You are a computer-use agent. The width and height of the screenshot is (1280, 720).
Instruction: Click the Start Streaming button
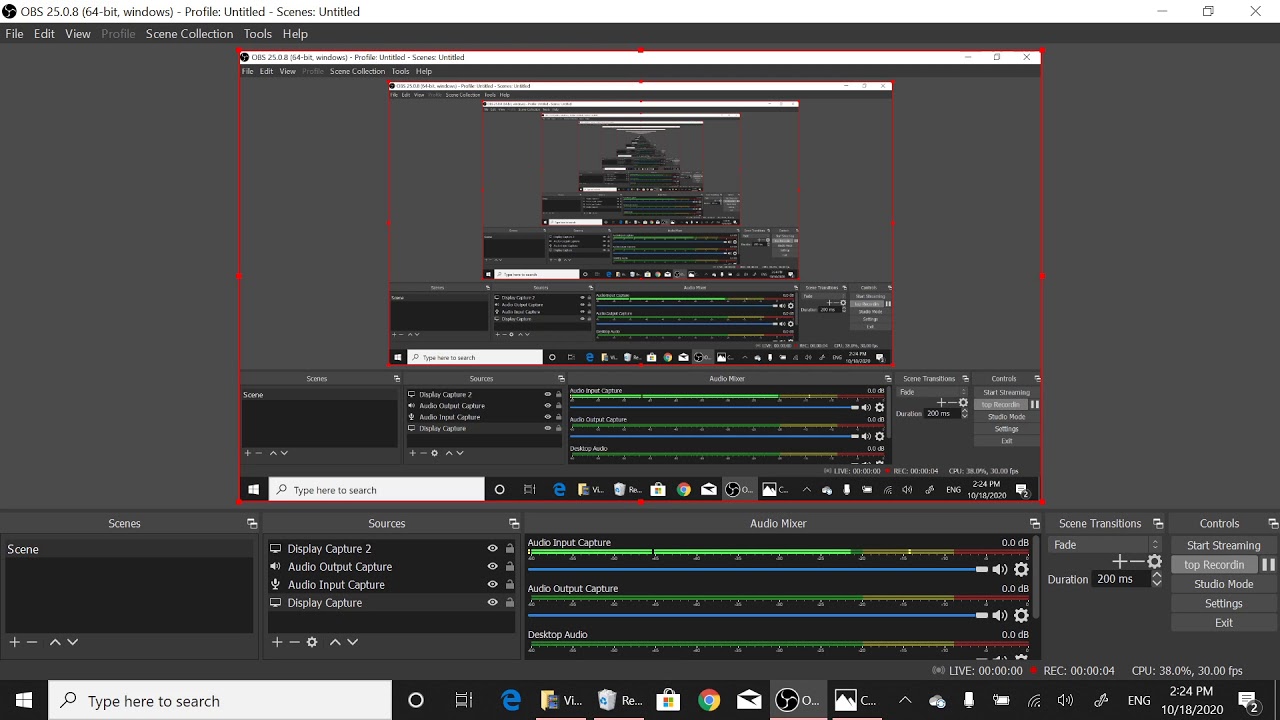(x=1223, y=546)
